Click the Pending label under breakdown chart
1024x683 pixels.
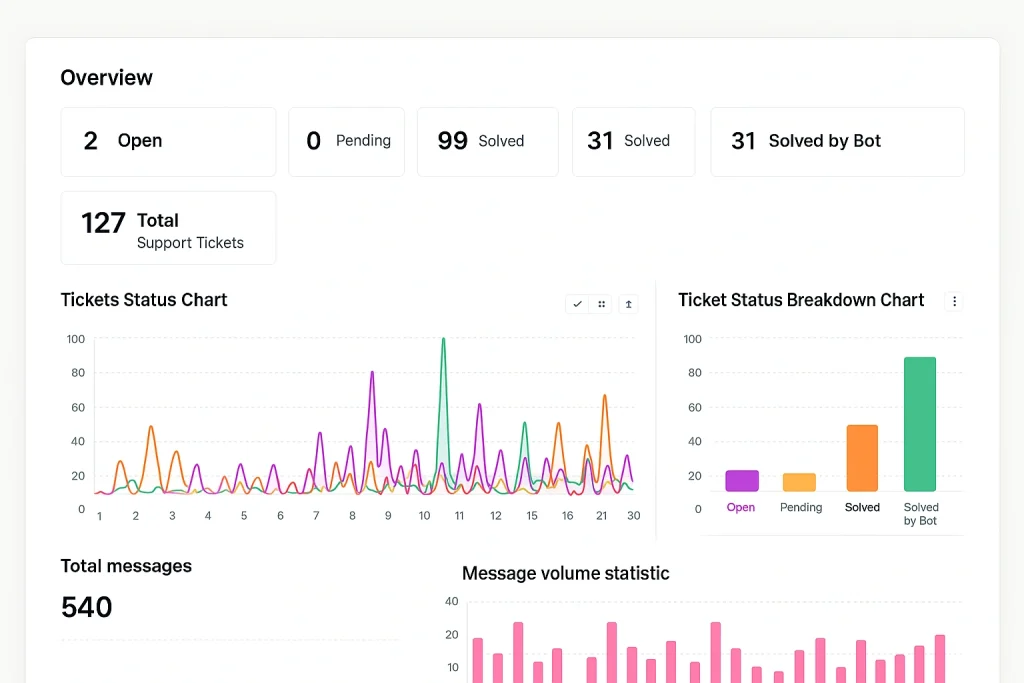[801, 507]
